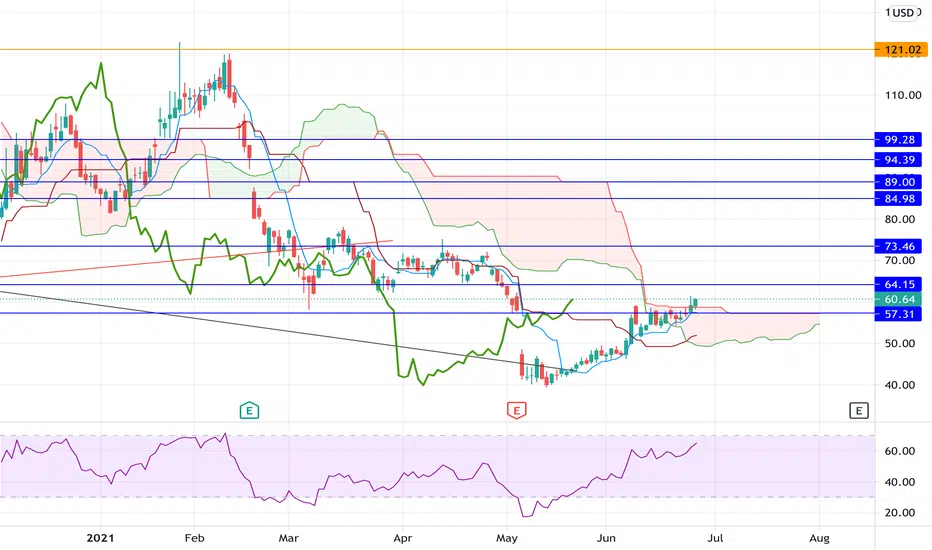Select the 64.15 horizontal line label

(x=898, y=284)
